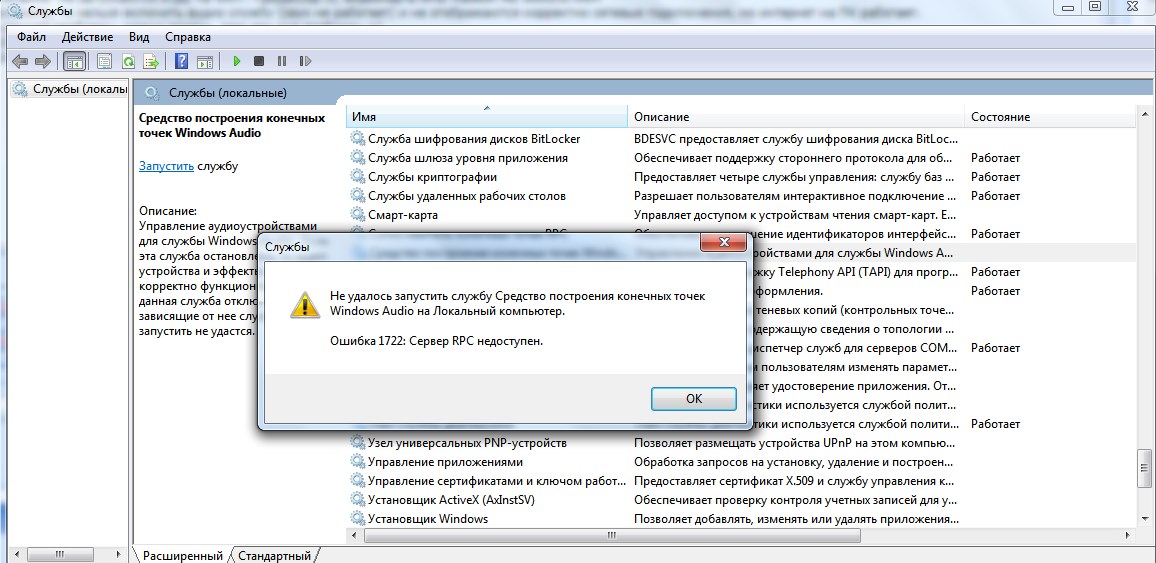Click the Back arrow toolbar icon

click(19, 61)
